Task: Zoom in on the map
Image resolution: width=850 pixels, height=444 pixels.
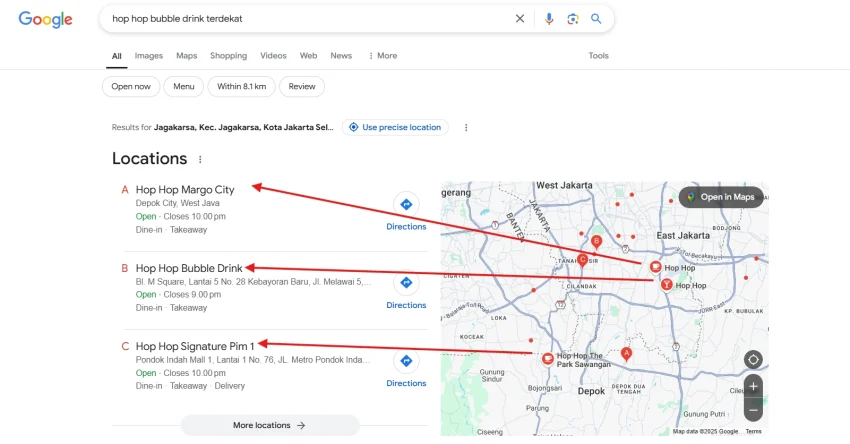Action: 753,386
